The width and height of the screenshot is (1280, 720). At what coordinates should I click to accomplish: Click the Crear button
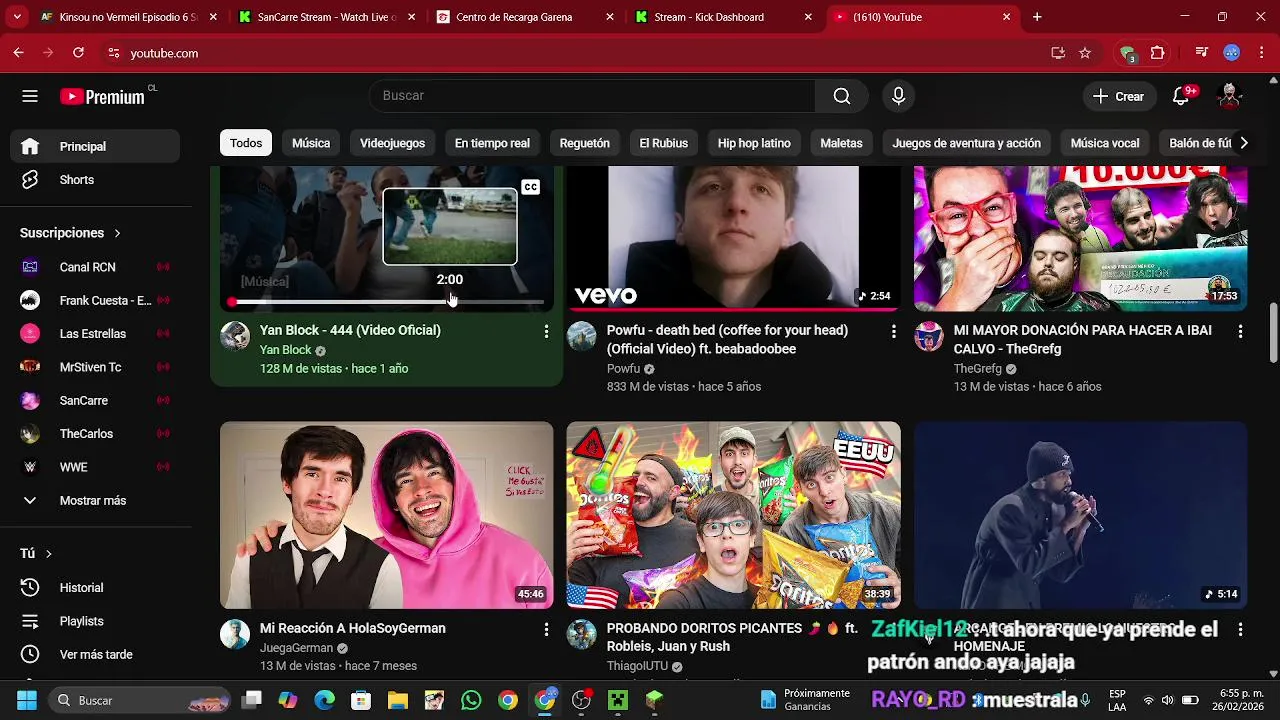[x=1119, y=96]
